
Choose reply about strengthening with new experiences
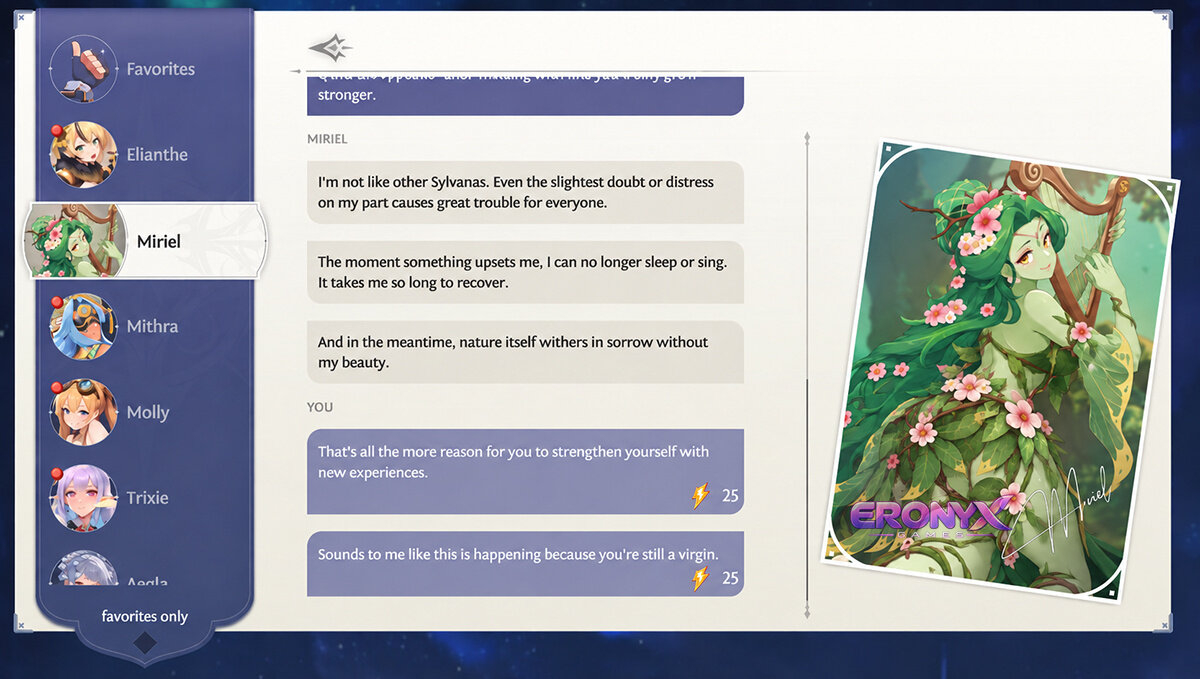pyautogui.click(x=525, y=472)
